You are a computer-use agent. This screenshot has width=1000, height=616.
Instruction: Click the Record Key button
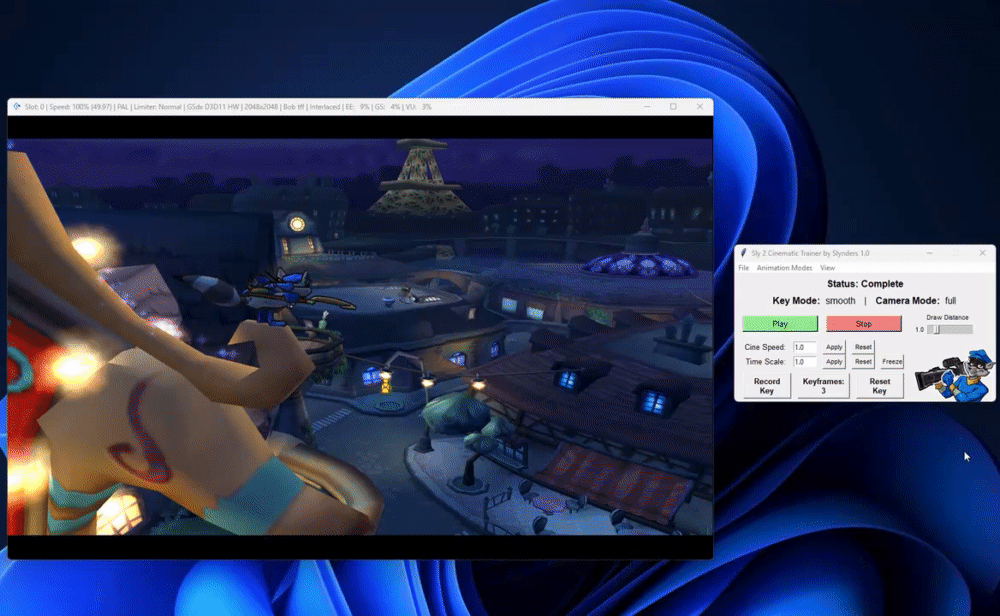767,386
